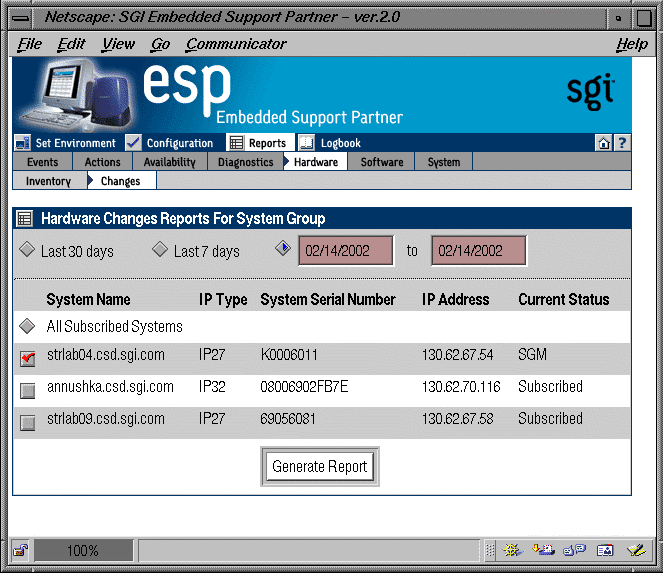Click IP address 130.62.70.116
Image resolution: width=663 pixels, height=573 pixels.
pos(461,387)
